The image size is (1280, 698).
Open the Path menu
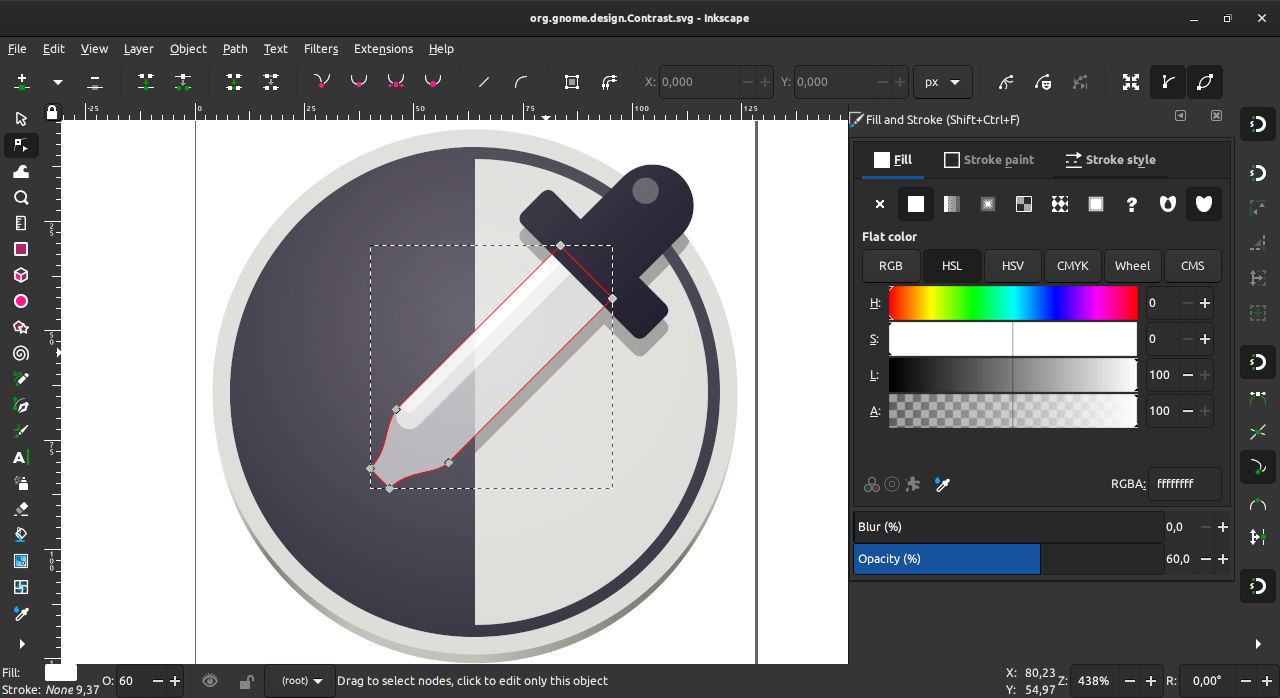click(x=235, y=48)
